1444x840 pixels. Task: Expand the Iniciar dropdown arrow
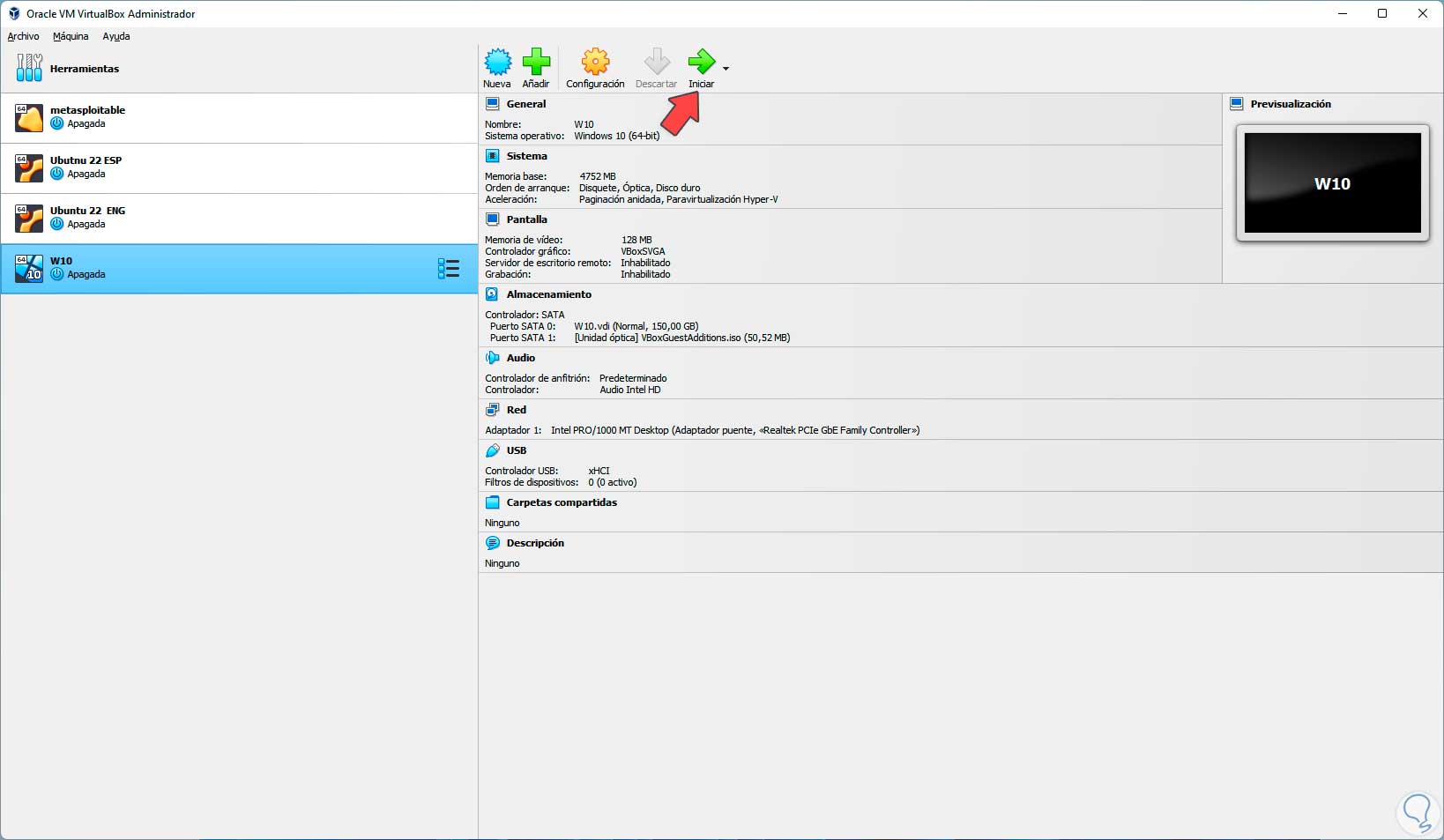point(726,69)
